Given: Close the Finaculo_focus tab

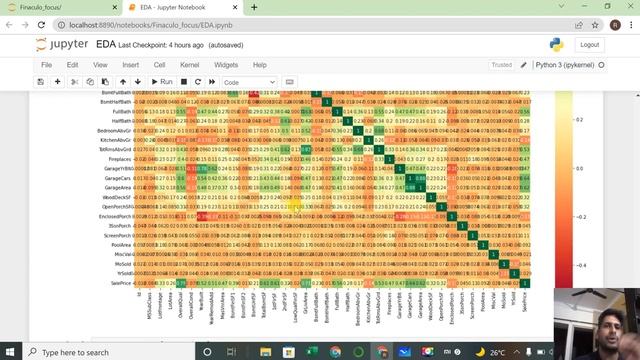Looking at the screenshot, I should [115, 7].
